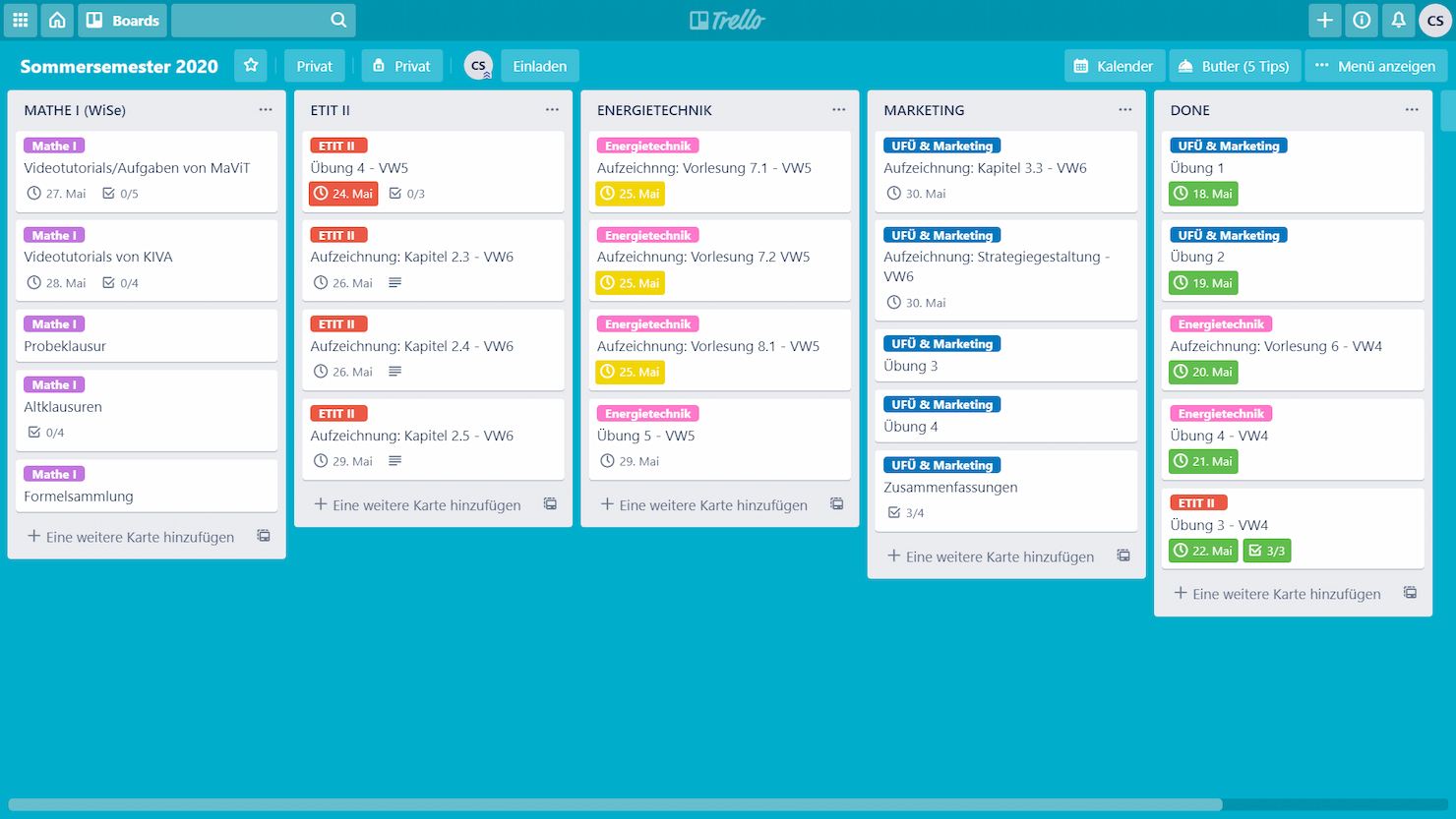1456x819 pixels.
Task: Click the ENERGIETECHNIK list title
Action: 654,110
